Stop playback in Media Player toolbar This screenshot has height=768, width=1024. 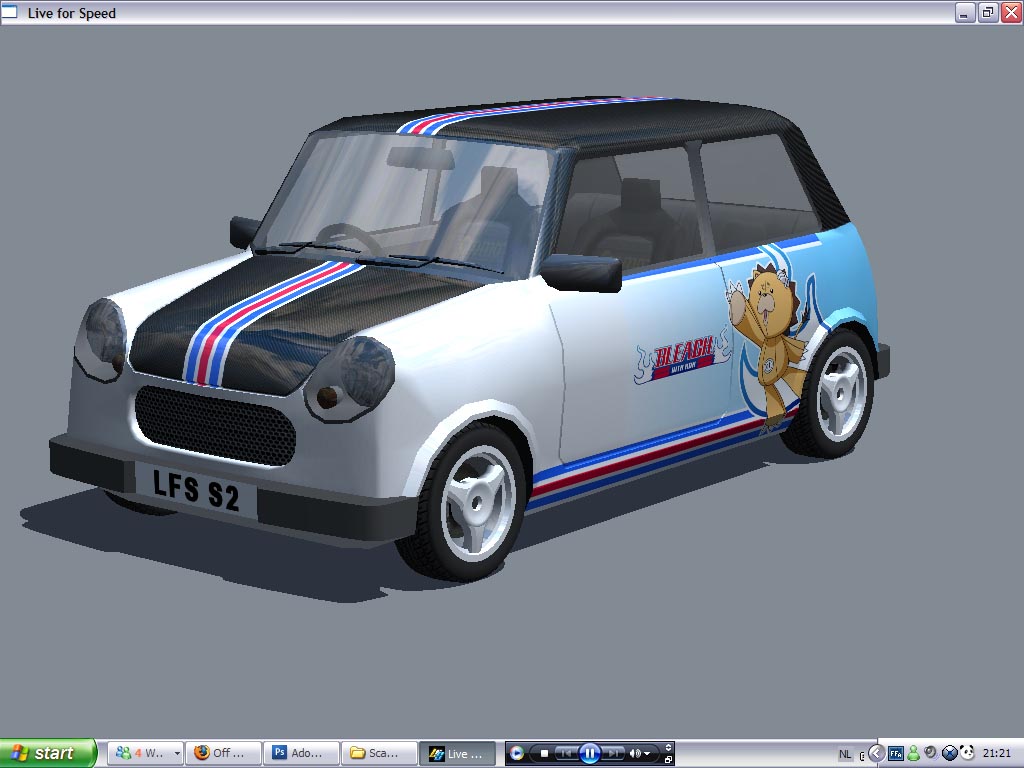tap(544, 754)
